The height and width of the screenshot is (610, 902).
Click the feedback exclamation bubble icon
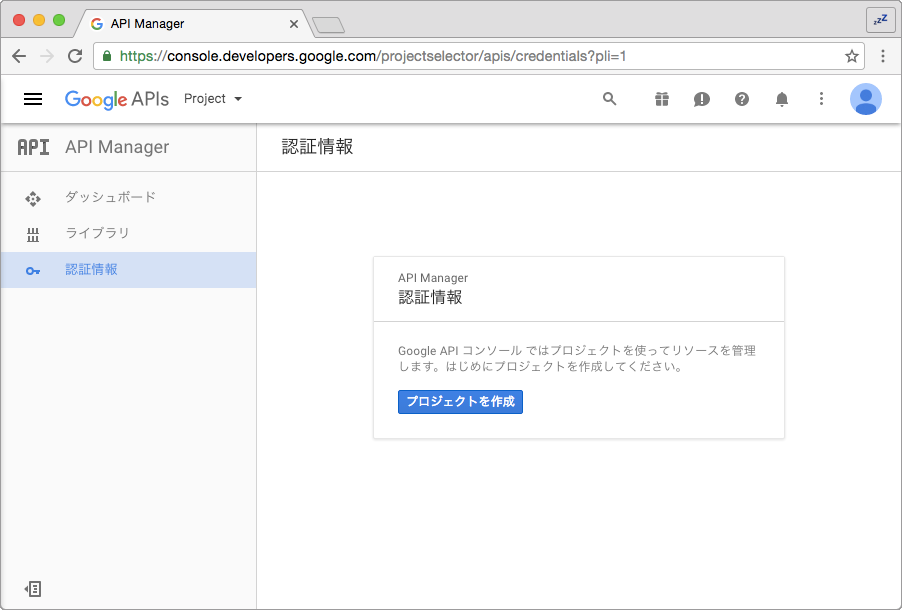point(702,99)
